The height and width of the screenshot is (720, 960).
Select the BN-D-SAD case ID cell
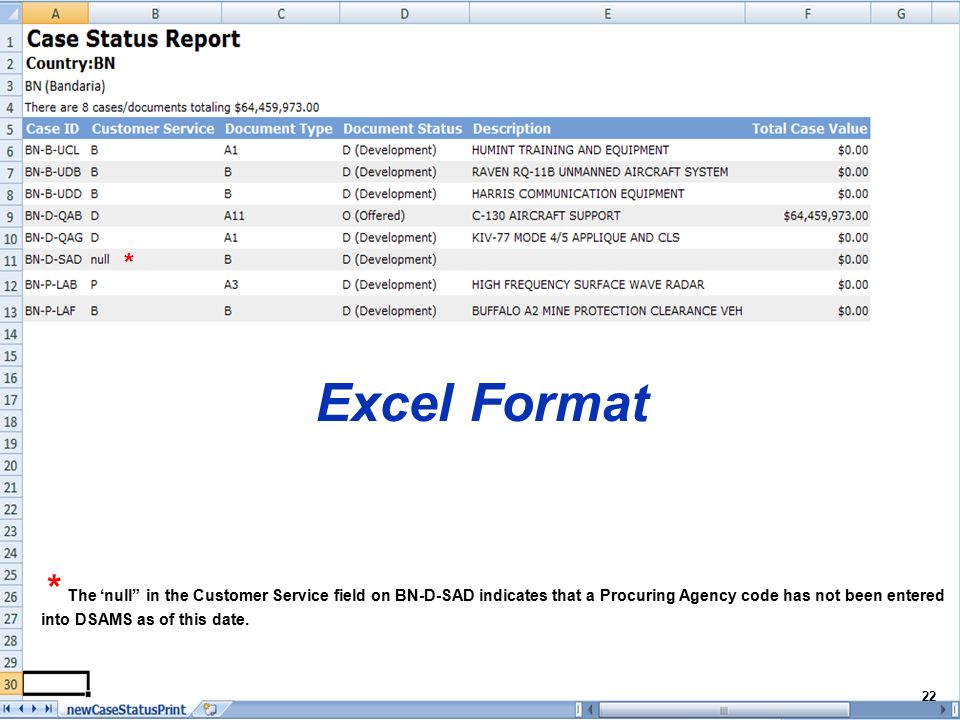click(x=55, y=260)
